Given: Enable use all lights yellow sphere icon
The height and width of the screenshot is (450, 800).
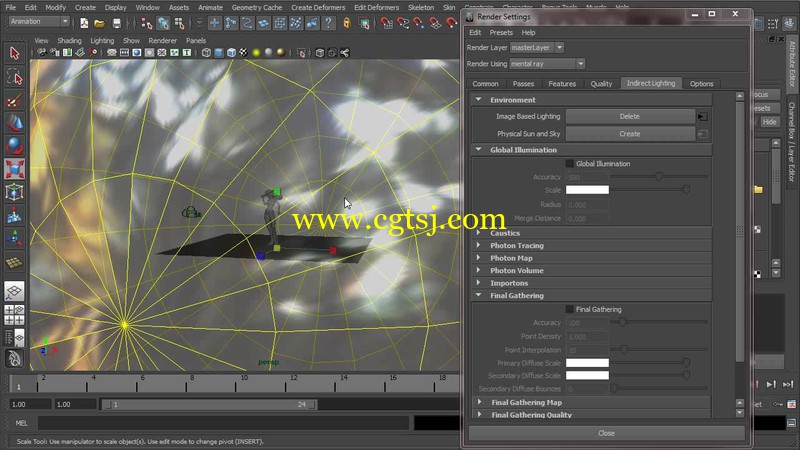Looking at the screenshot, I should point(256,53).
